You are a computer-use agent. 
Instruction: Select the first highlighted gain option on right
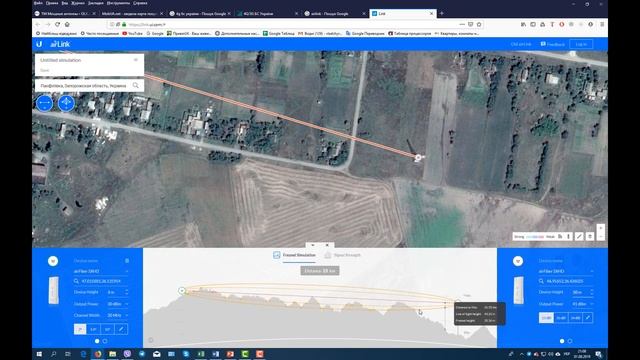click(546, 318)
